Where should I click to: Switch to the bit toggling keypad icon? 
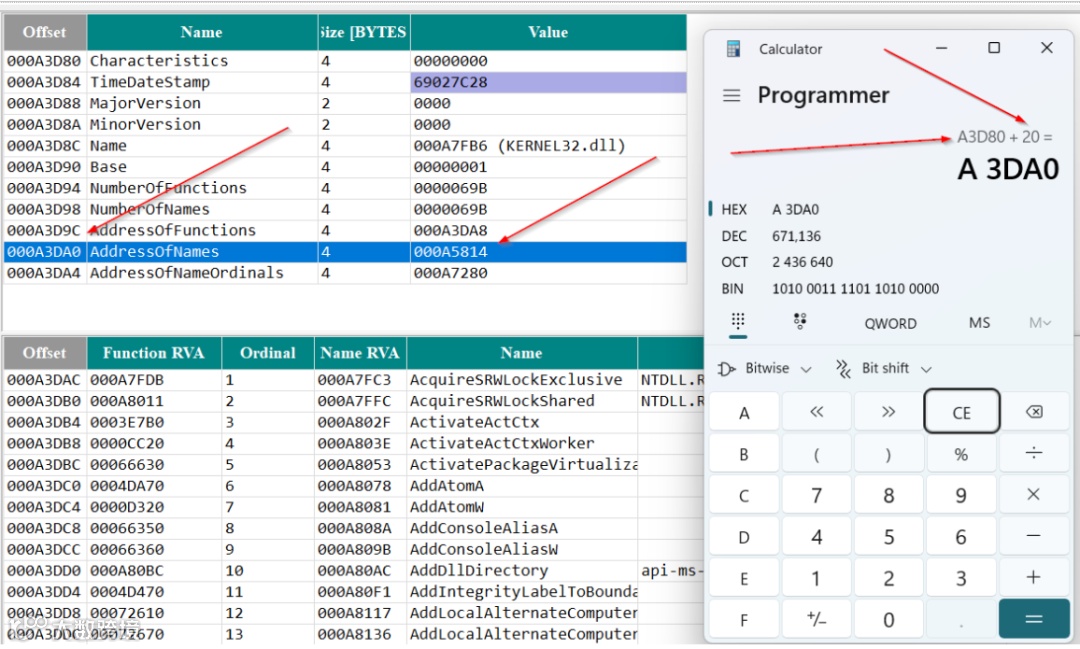pyautogui.click(x=800, y=322)
